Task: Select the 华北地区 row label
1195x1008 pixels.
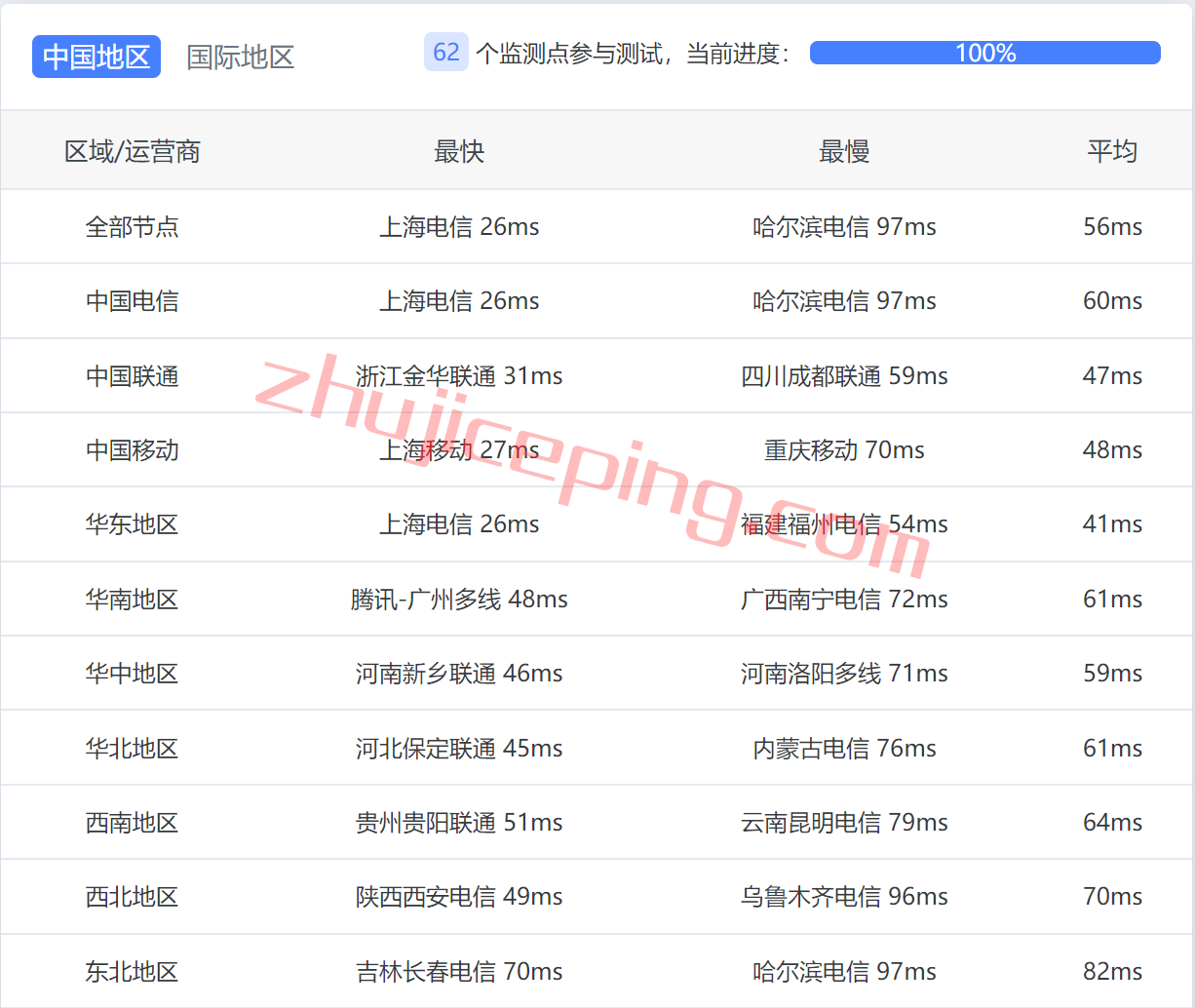Action: point(133,748)
